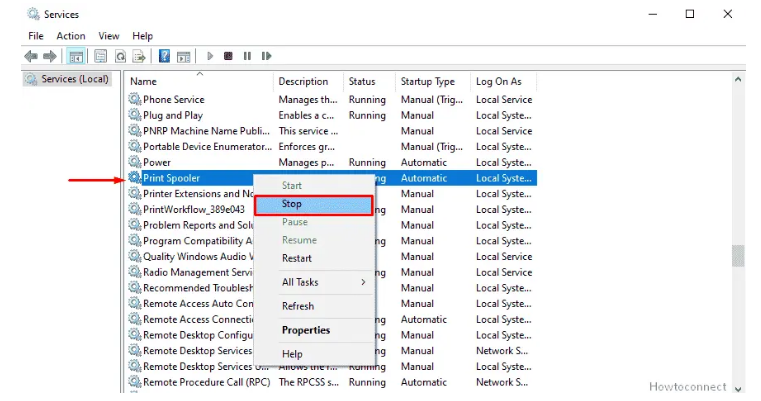The height and width of the screenshot is (401, 761).
Task: Select the PrintWorkflow_389e043 service
Action: coord(194,209)
